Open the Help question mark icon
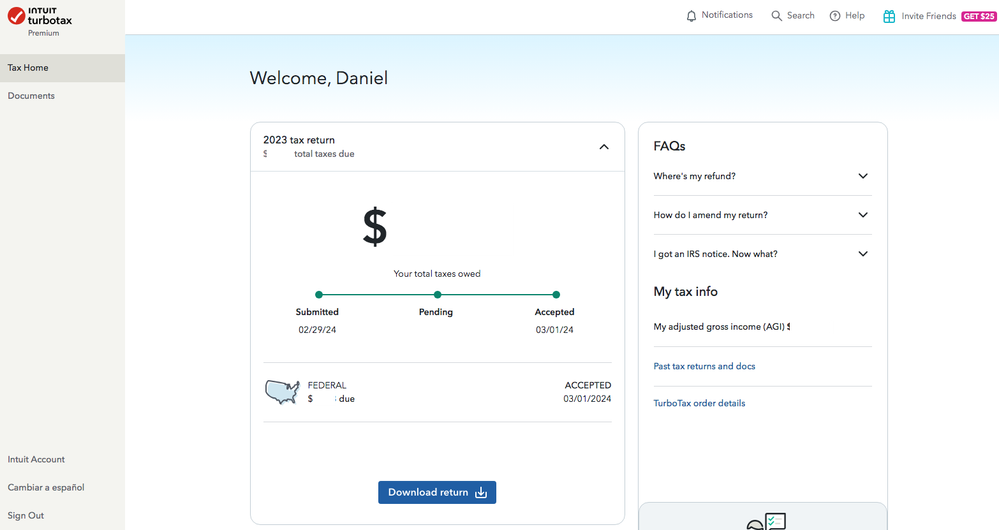 point(835,16)
